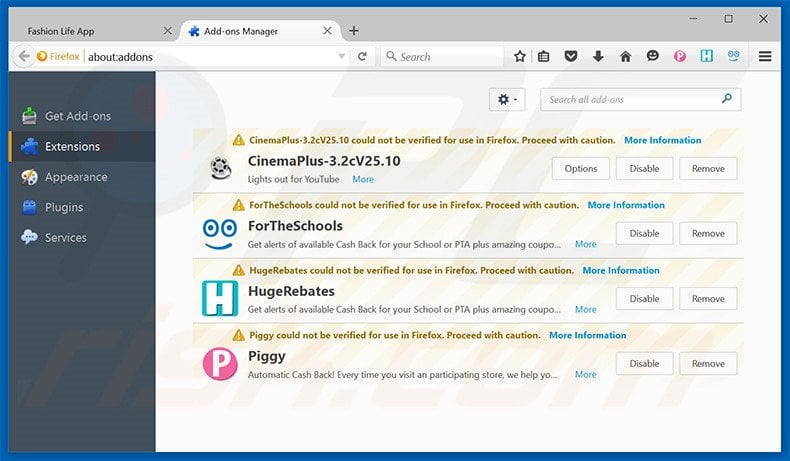
Task: Click More link under HugeRebates description
Action: click(x=585, y=309)
